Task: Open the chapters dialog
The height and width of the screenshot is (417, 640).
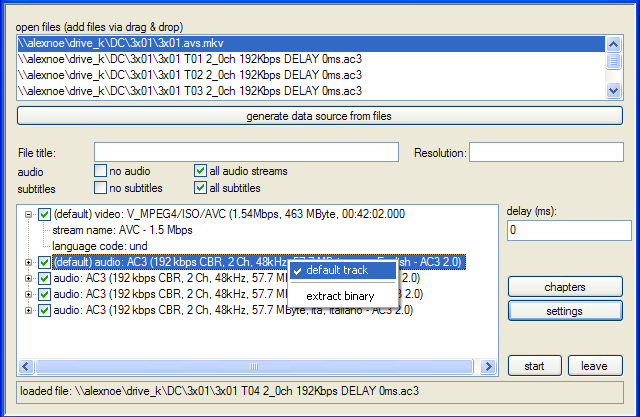Action: pos(565,287)
